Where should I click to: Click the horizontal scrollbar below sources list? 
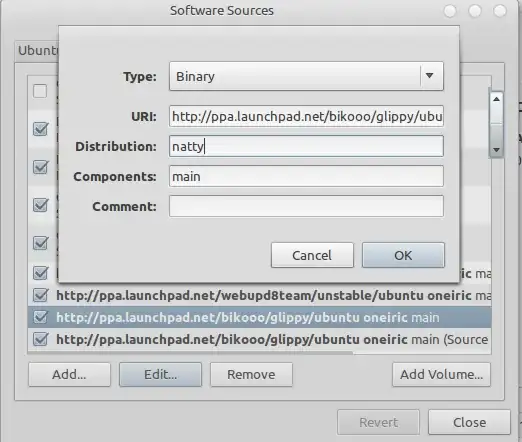190,352
